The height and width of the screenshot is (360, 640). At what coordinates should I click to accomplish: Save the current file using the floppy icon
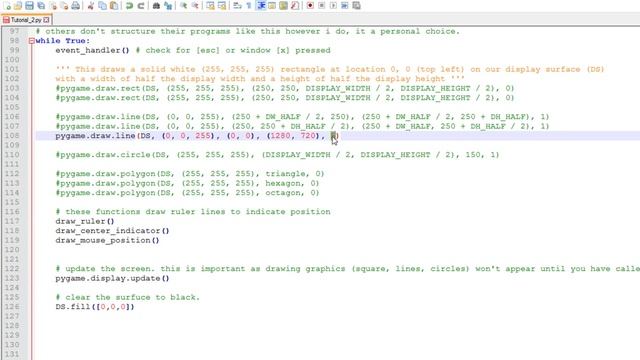click(x=29, y=6)
